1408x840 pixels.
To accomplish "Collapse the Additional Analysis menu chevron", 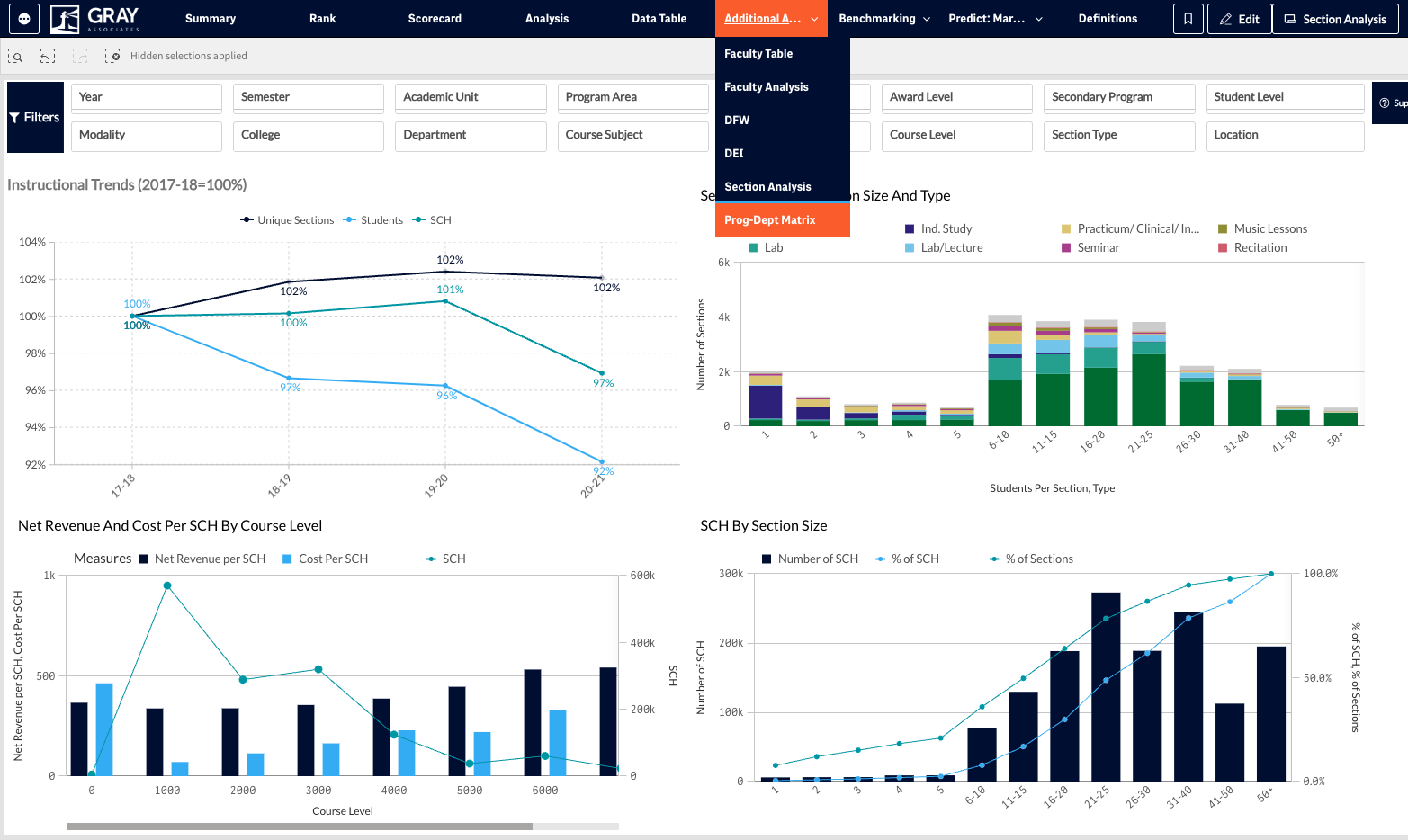I will click(814, 19).
